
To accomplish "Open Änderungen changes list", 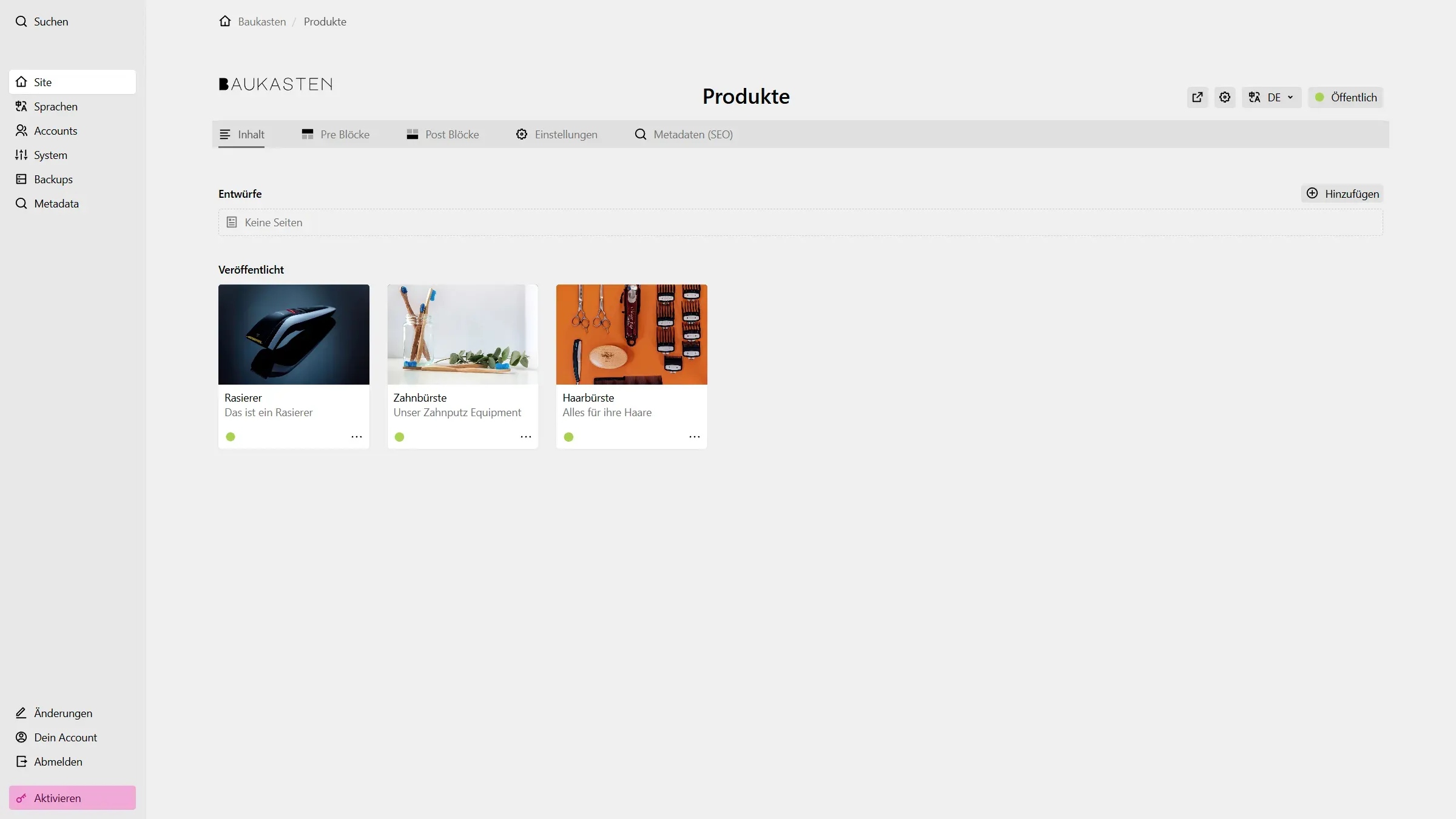I will coord(62,713).
